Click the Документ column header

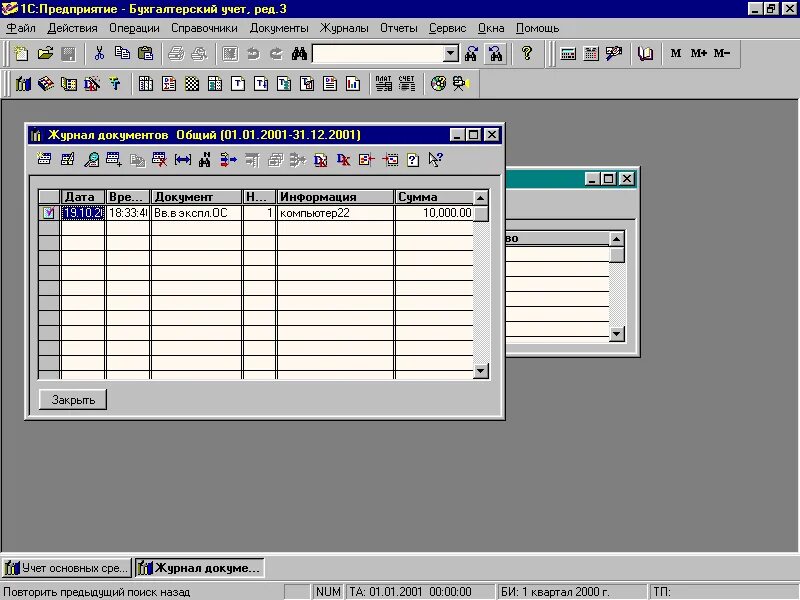coord(196,197)
